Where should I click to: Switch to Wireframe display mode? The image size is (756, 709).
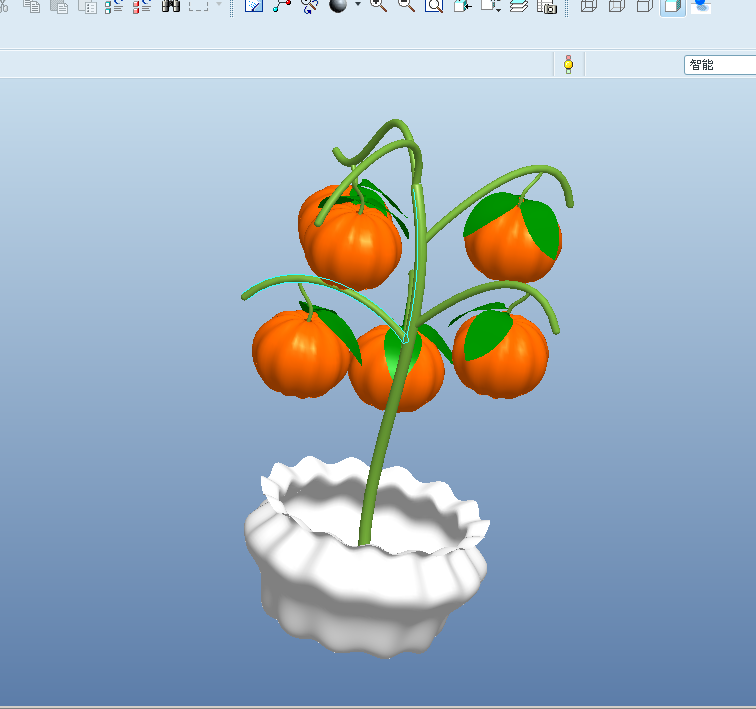tap(589, 6)
